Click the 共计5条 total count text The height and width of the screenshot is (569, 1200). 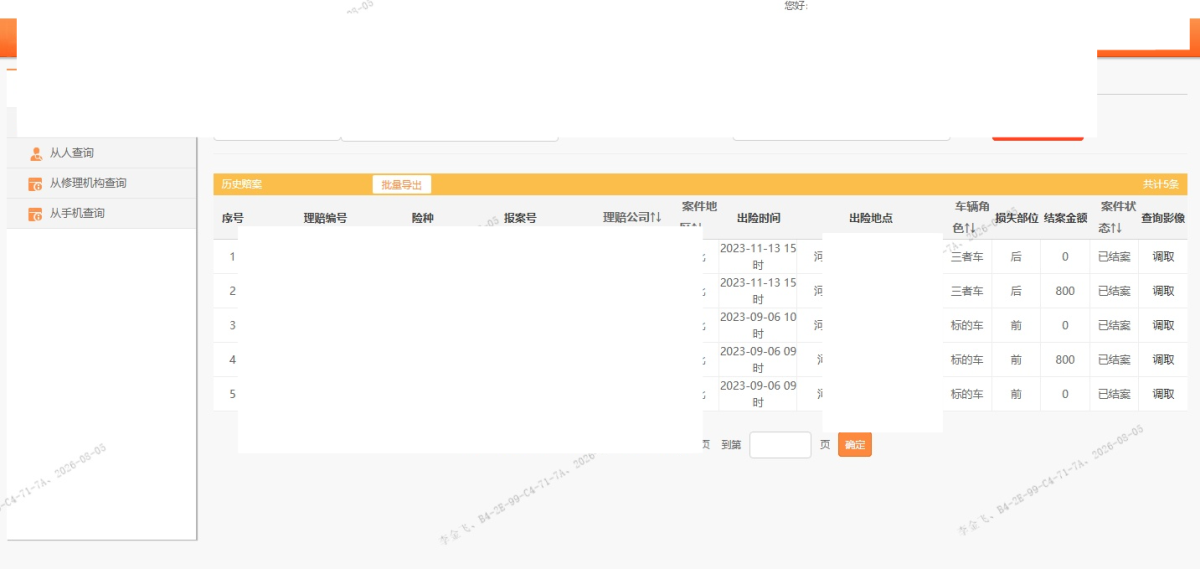(x=1161, y=185)
